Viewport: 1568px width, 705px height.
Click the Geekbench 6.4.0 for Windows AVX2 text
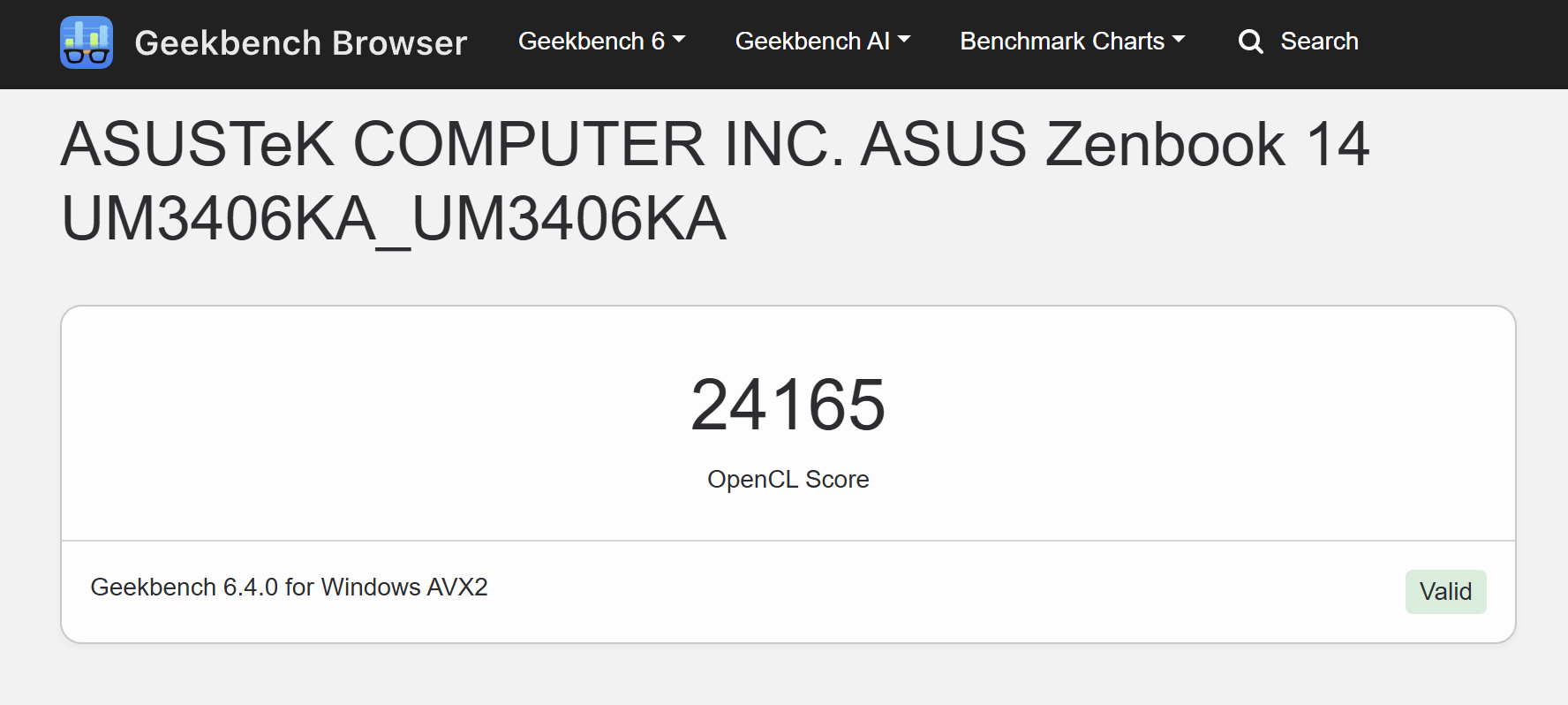[x=289, y=587]
